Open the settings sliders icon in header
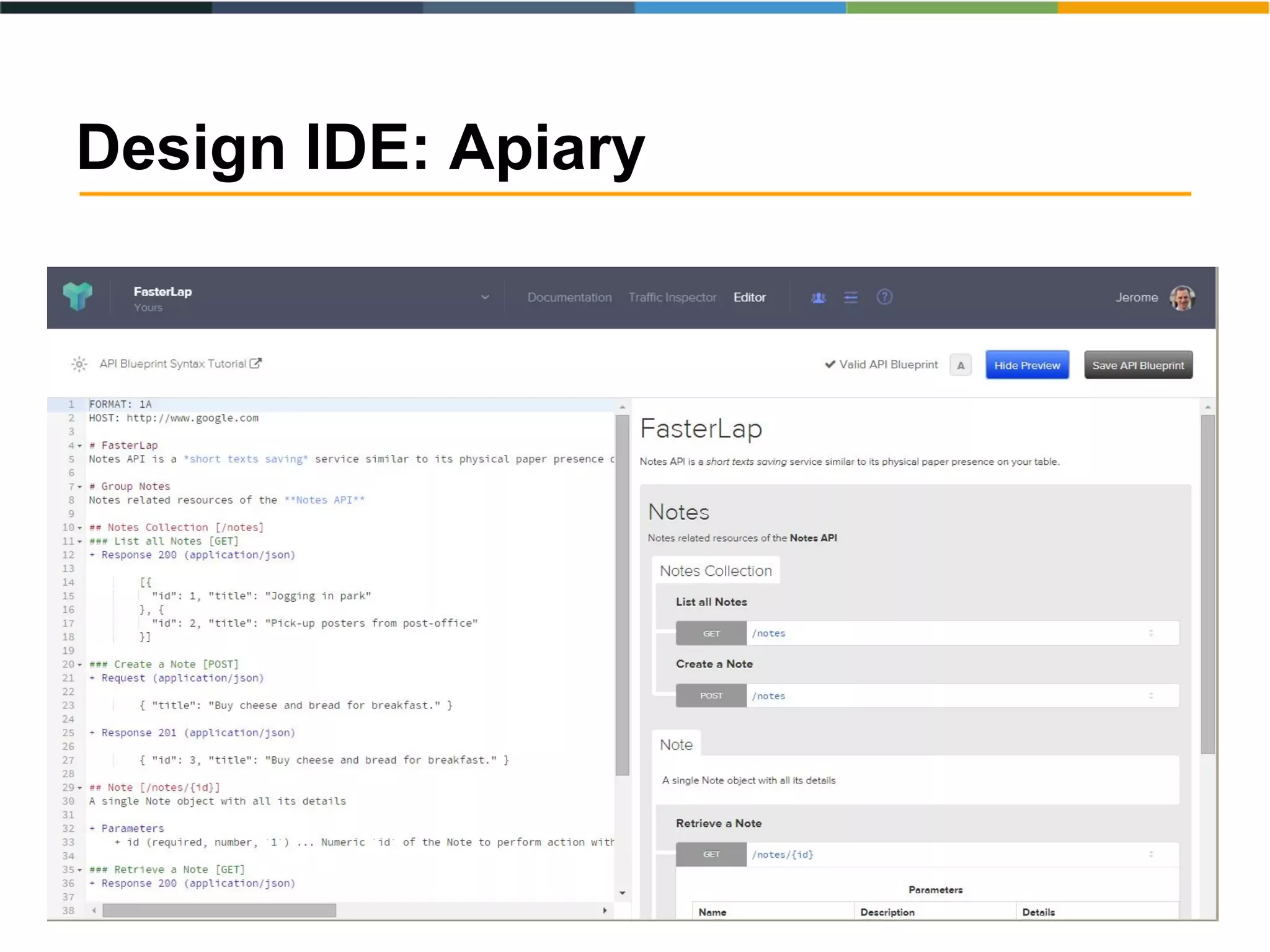This screenshot has width=1270, height=952. tap(851, 297)
